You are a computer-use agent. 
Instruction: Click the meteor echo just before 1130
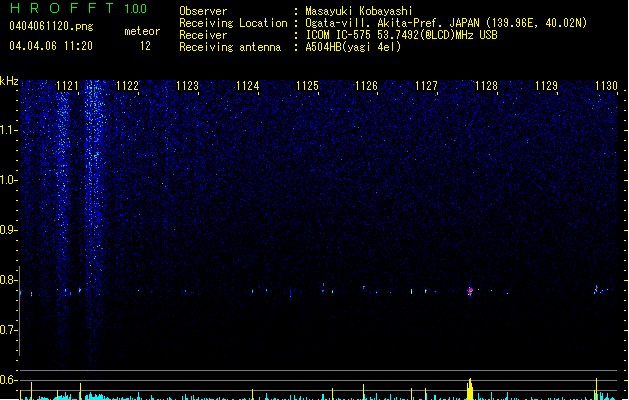coord(597,289)
